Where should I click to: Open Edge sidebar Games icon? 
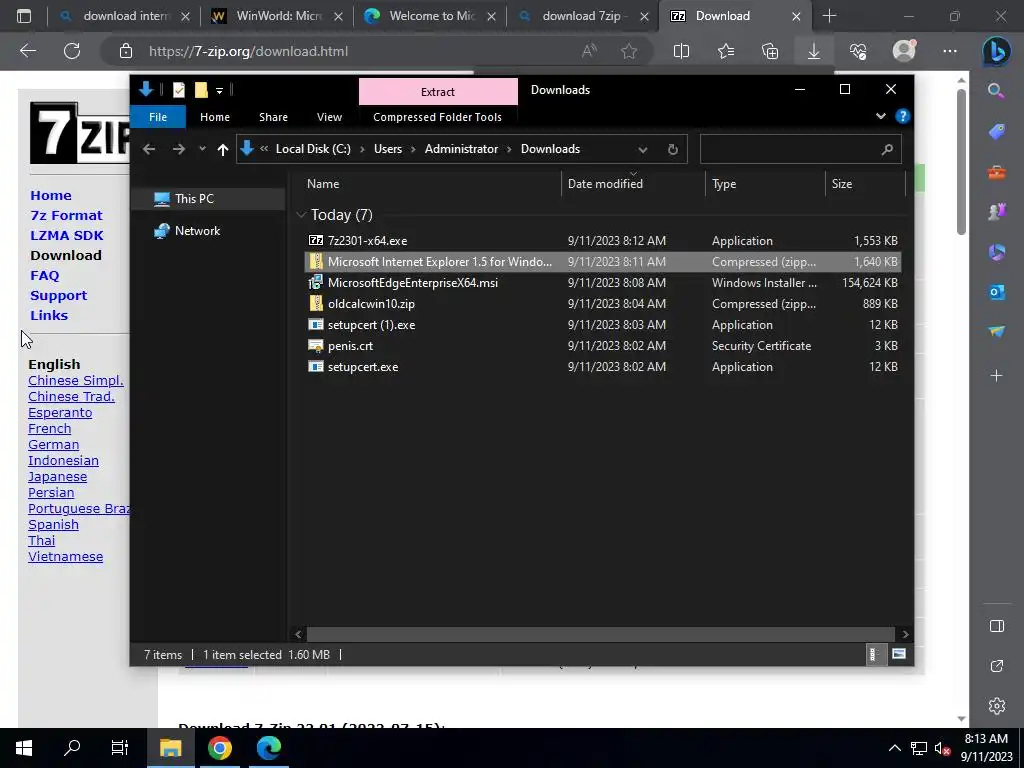996,212
